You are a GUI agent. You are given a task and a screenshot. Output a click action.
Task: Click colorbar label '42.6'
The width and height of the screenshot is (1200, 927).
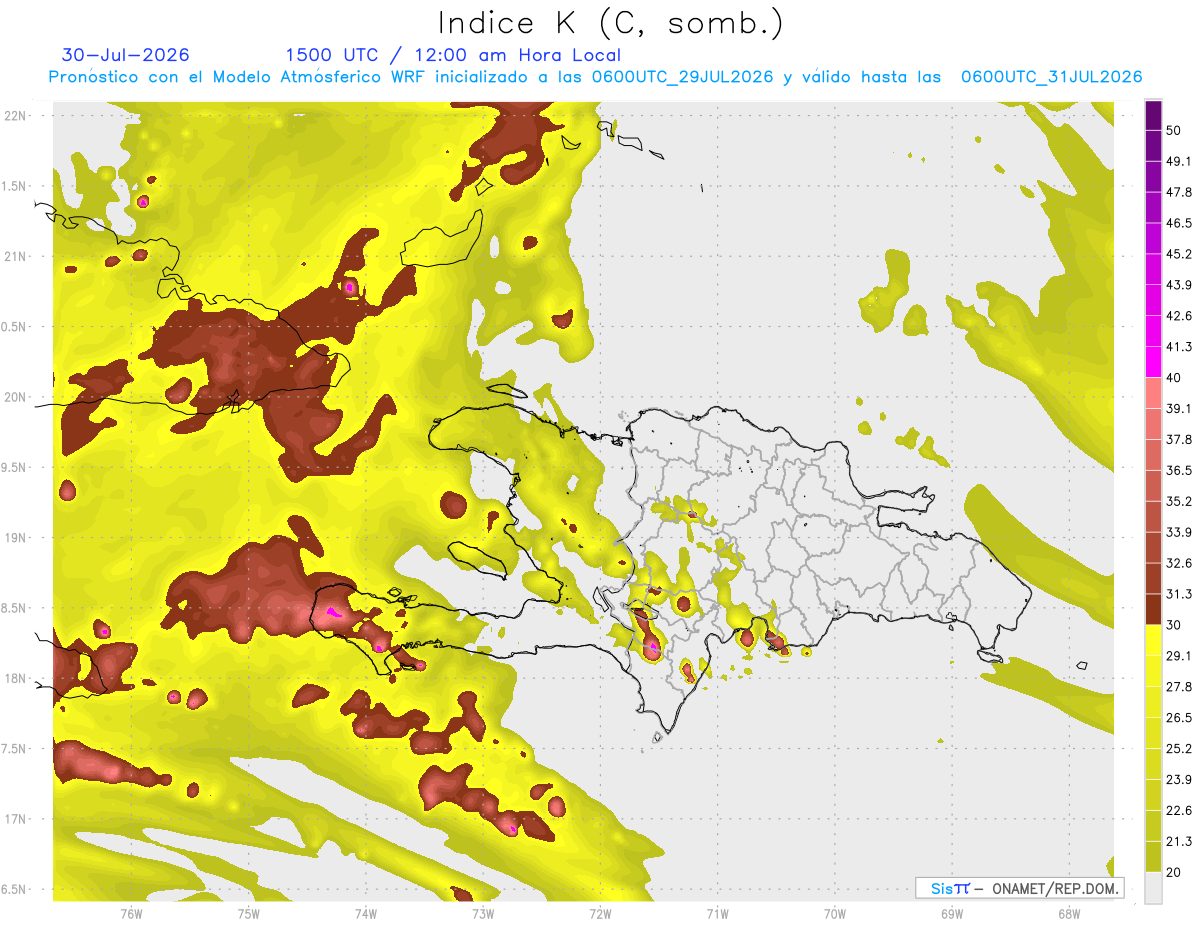[x=1179, y=316]
